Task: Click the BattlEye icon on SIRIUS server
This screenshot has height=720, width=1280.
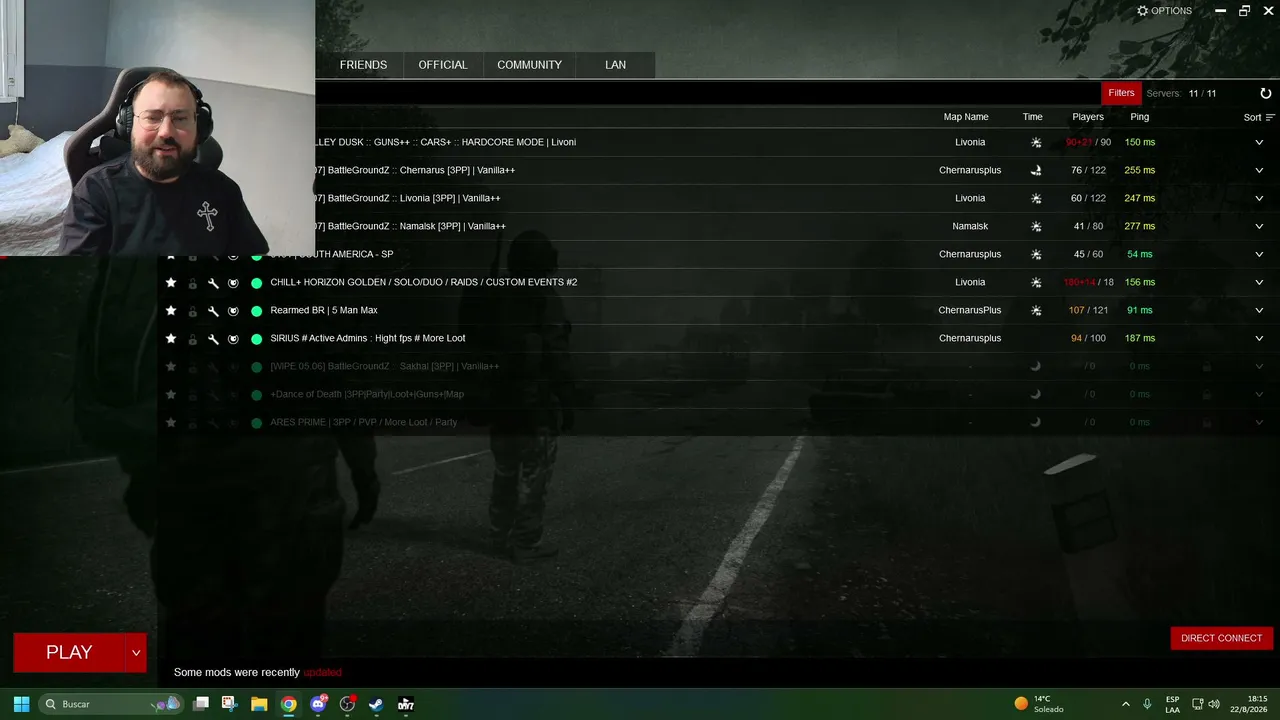Action: pos(233,339)
